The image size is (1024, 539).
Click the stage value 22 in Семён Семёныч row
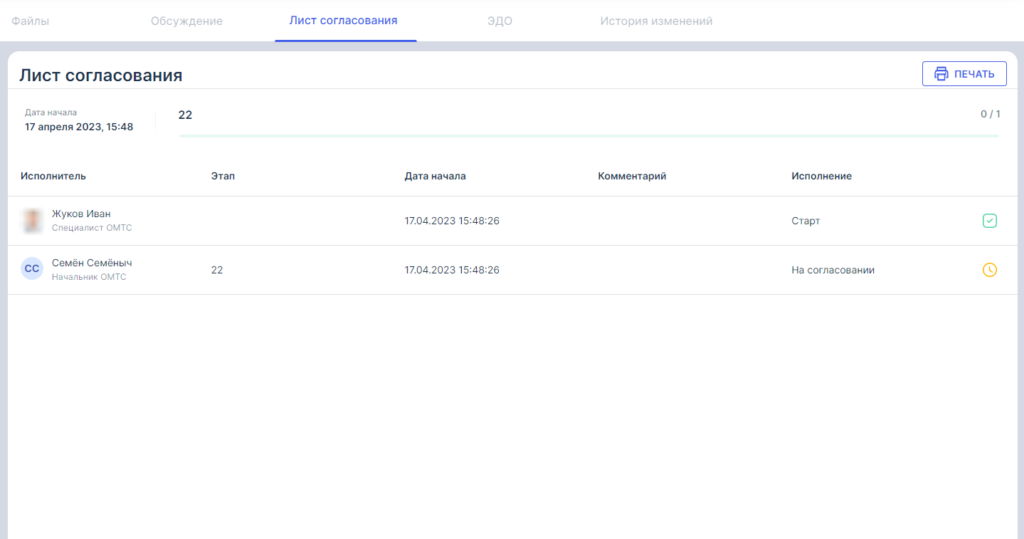click(x=217, y=270)
